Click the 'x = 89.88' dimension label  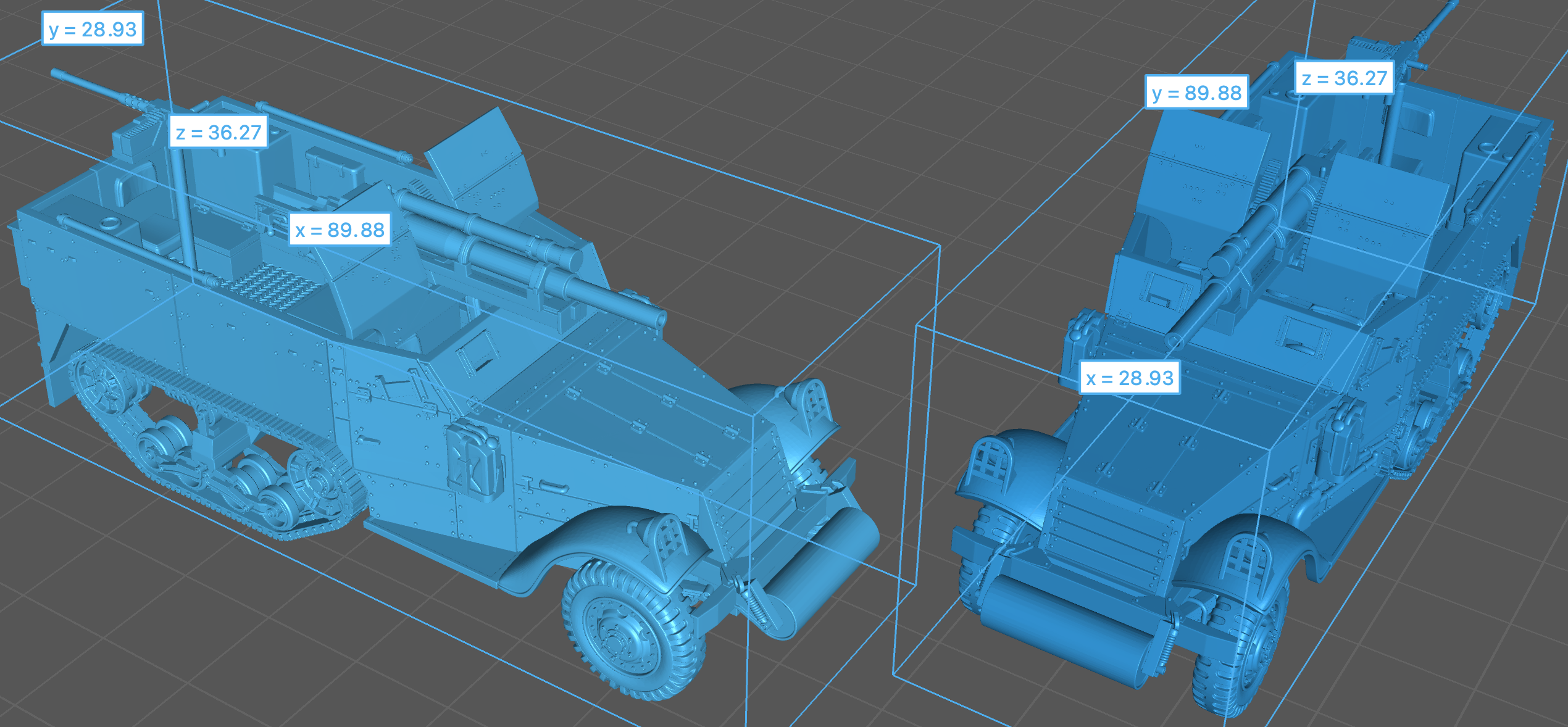[x=340, y=230]
